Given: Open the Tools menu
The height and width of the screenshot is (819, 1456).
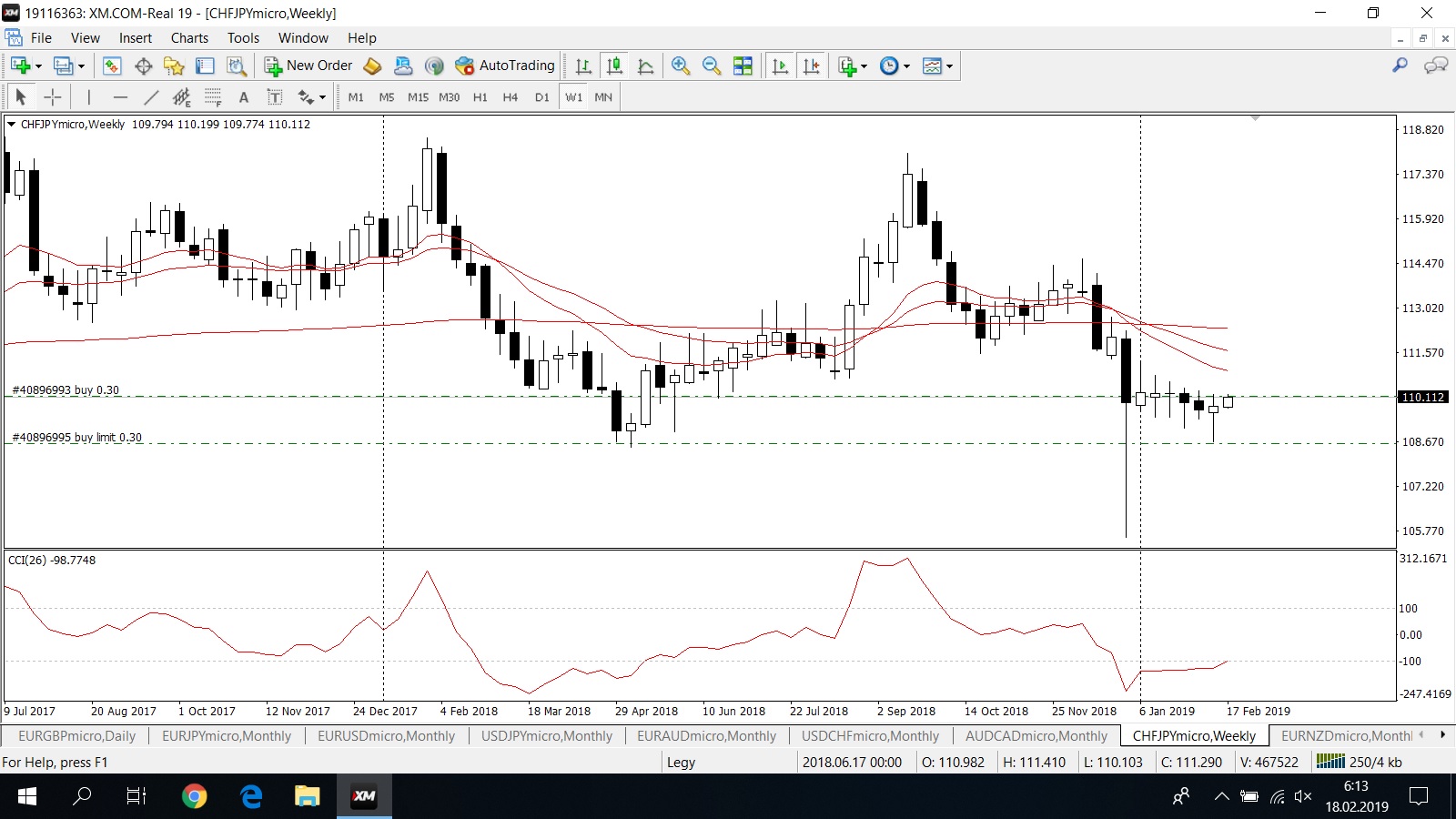Looking at the screenshot, I should point(243,38).
